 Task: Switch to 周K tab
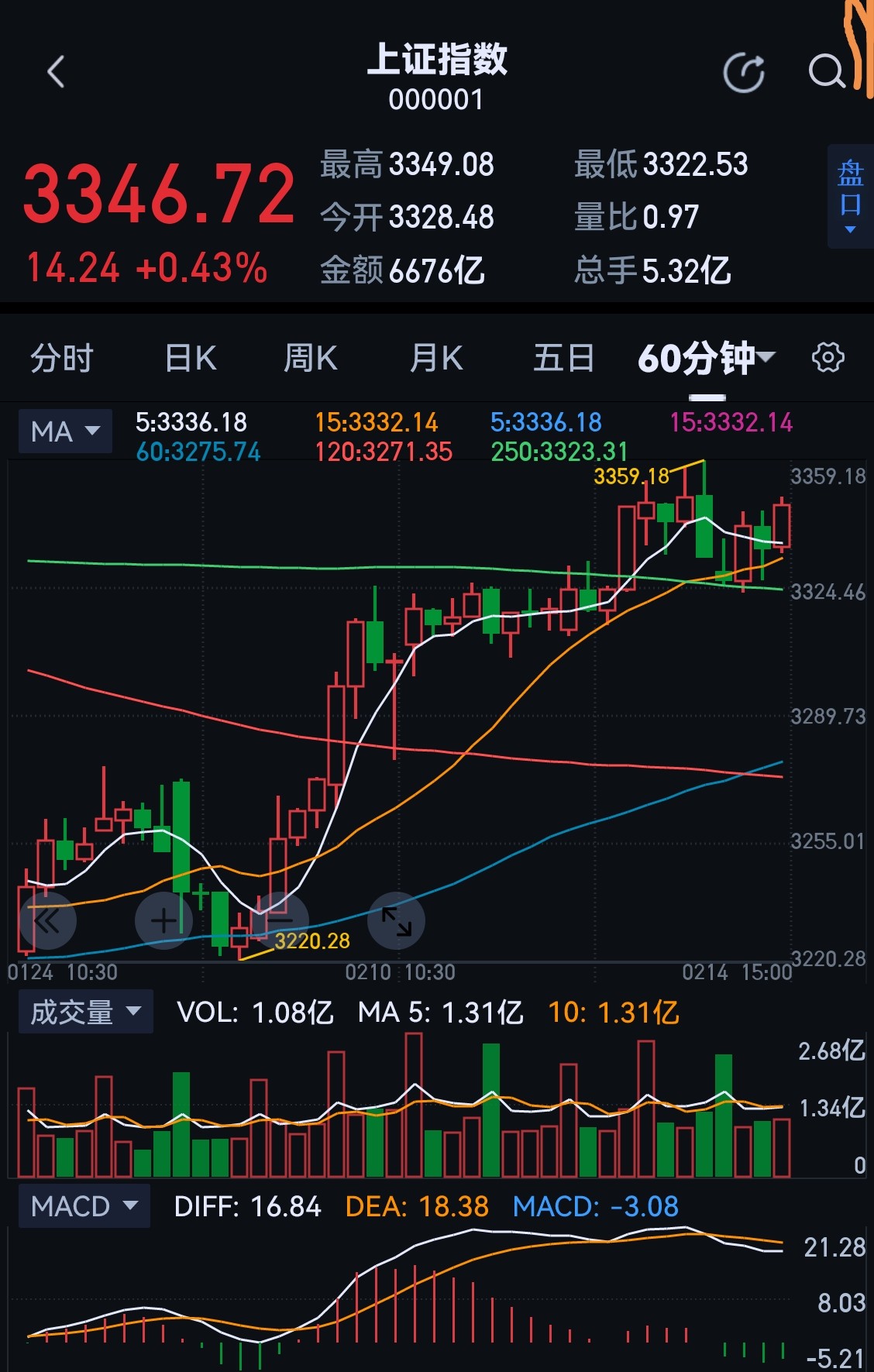[x=310, y=359]
